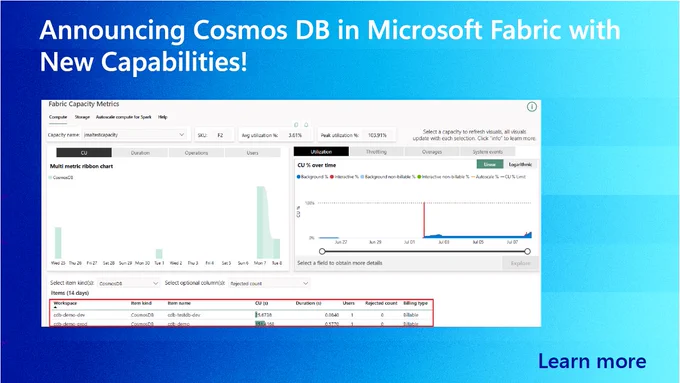The height and width of the screenshot is (383, 680).
Task: Select the CU metric tab
Action: pos(84,153)
